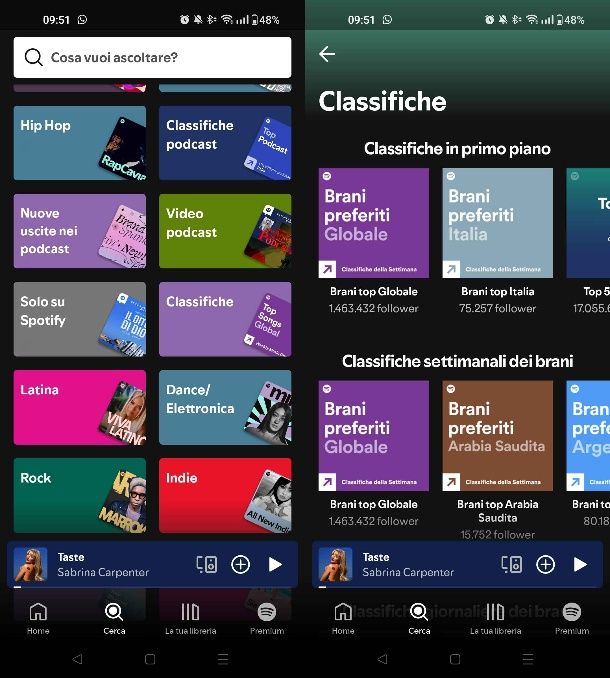The image size is (610, 678).
Task: Open the Classifiche podcast category tile
Action: 225,143
